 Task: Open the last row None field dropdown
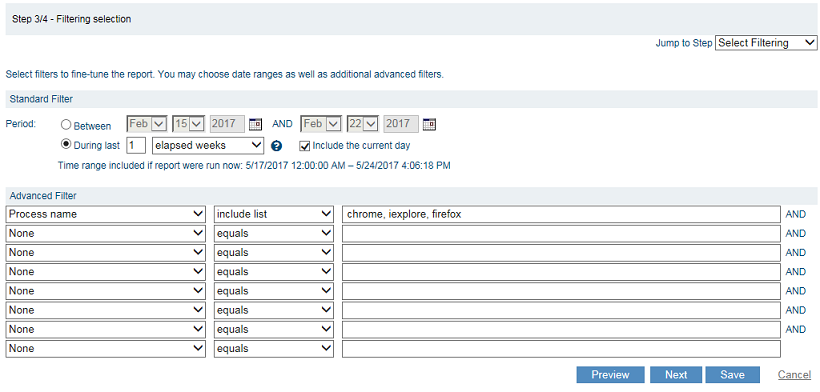(106, 349)
